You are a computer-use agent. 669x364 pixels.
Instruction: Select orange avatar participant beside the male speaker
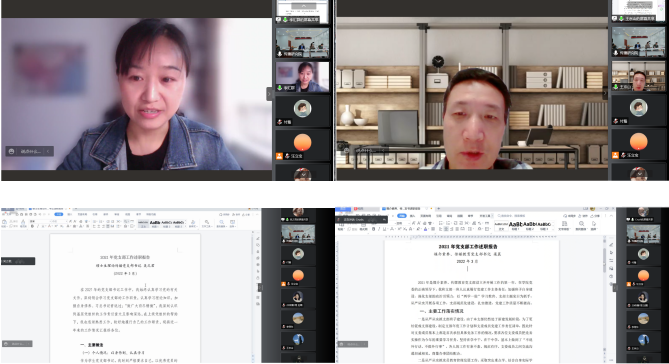(x=638, y=142)
